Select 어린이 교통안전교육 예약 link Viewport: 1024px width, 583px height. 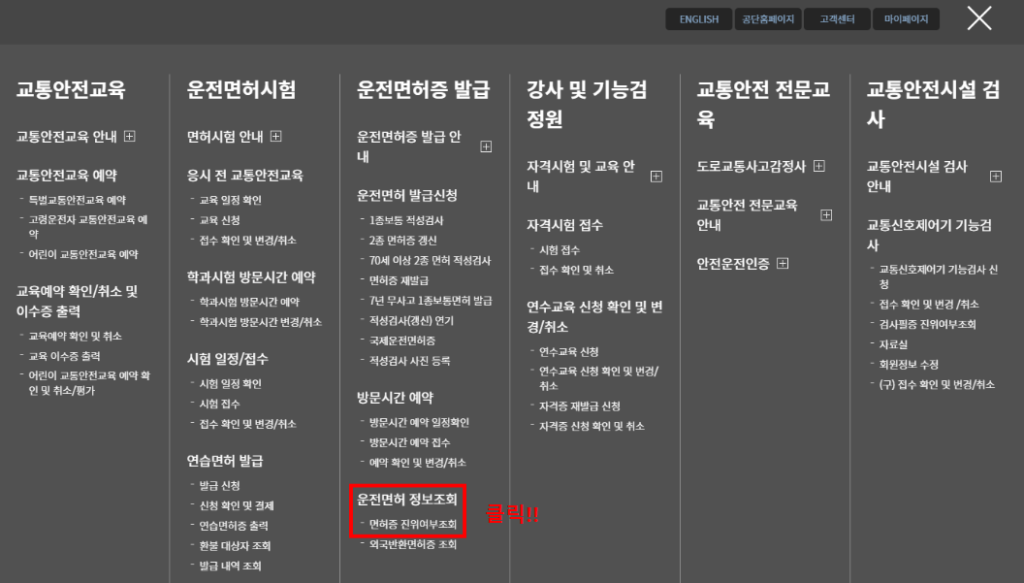(83, 254)
